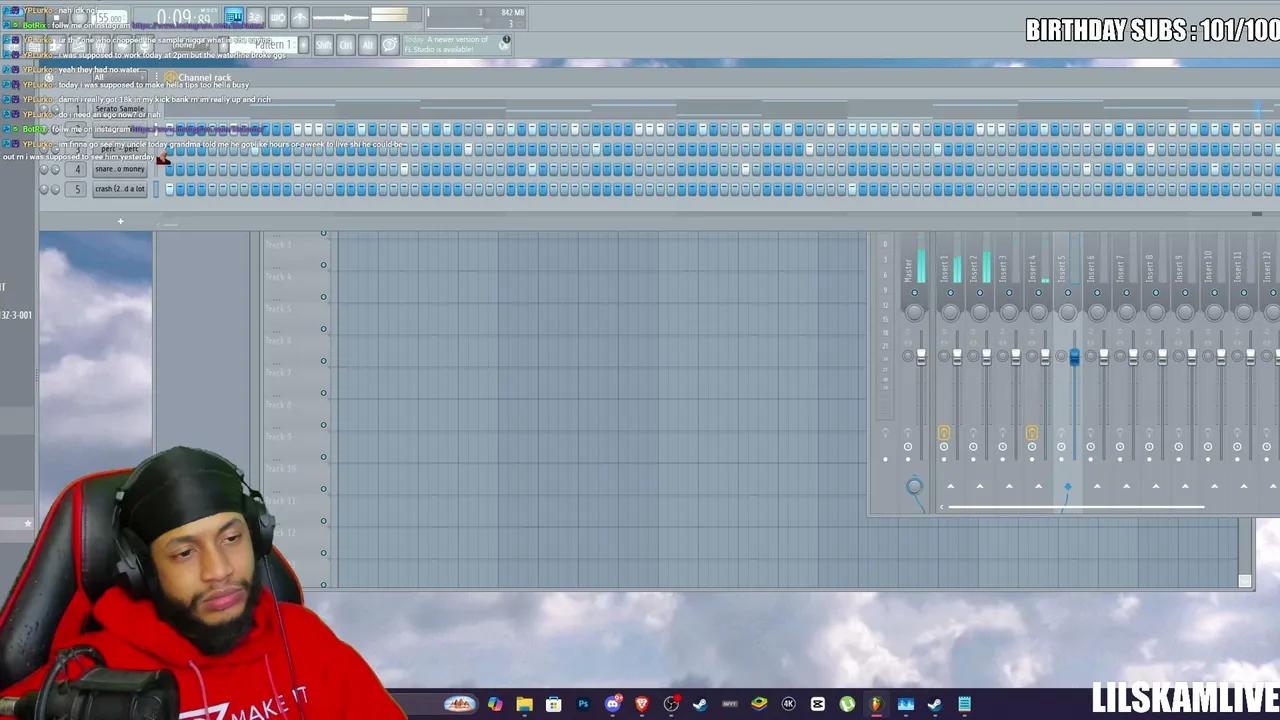Click the Shift button in the toolbar
The height and width of the screenshot is (720, 1280).
pyautogui.click(x=324, y=45)
